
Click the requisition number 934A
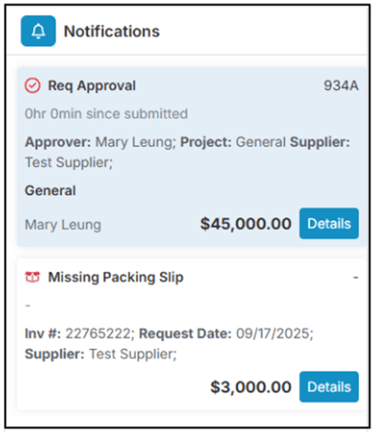341,86
